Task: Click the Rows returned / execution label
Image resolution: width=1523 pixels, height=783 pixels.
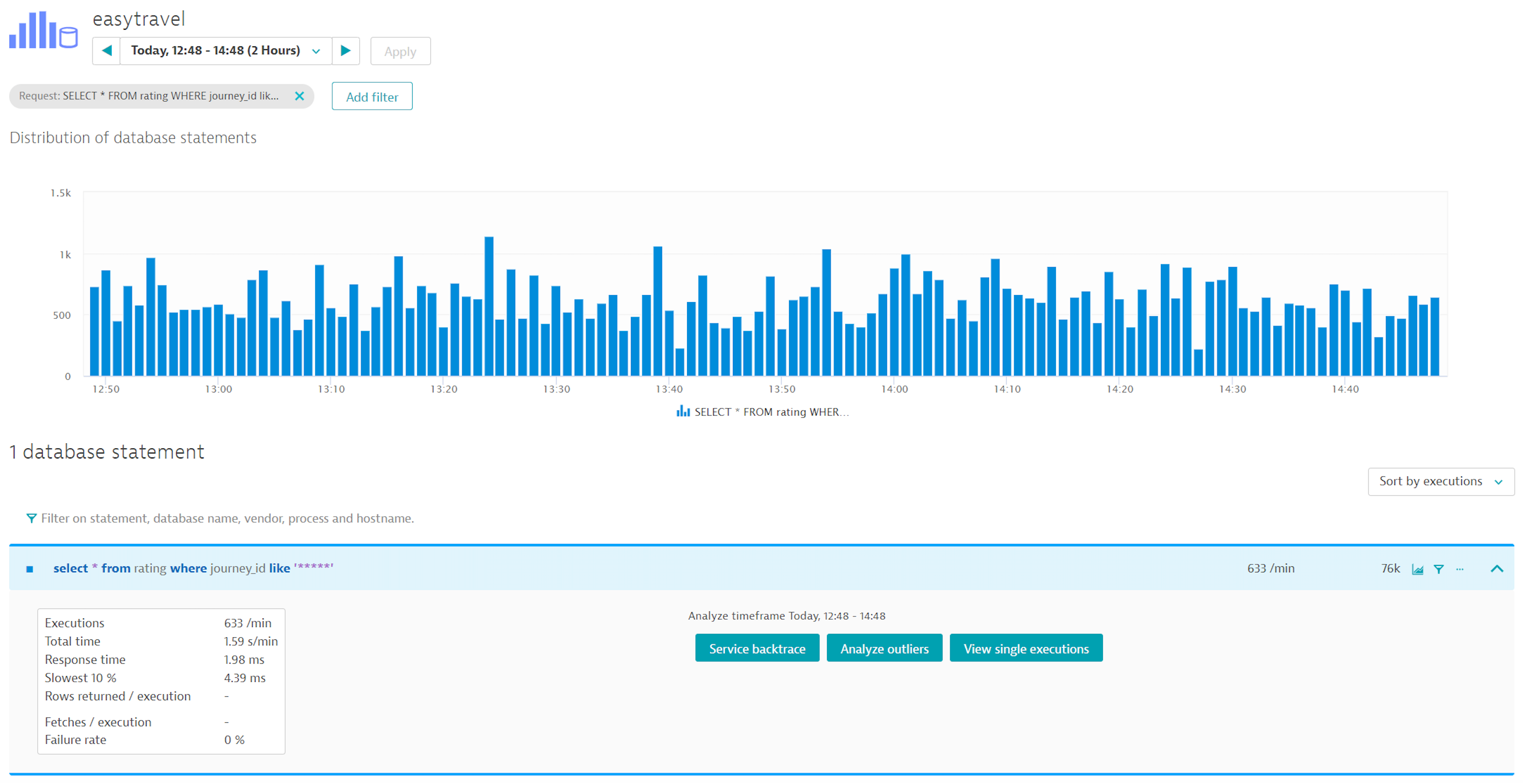Action: [x=118, y=695]
